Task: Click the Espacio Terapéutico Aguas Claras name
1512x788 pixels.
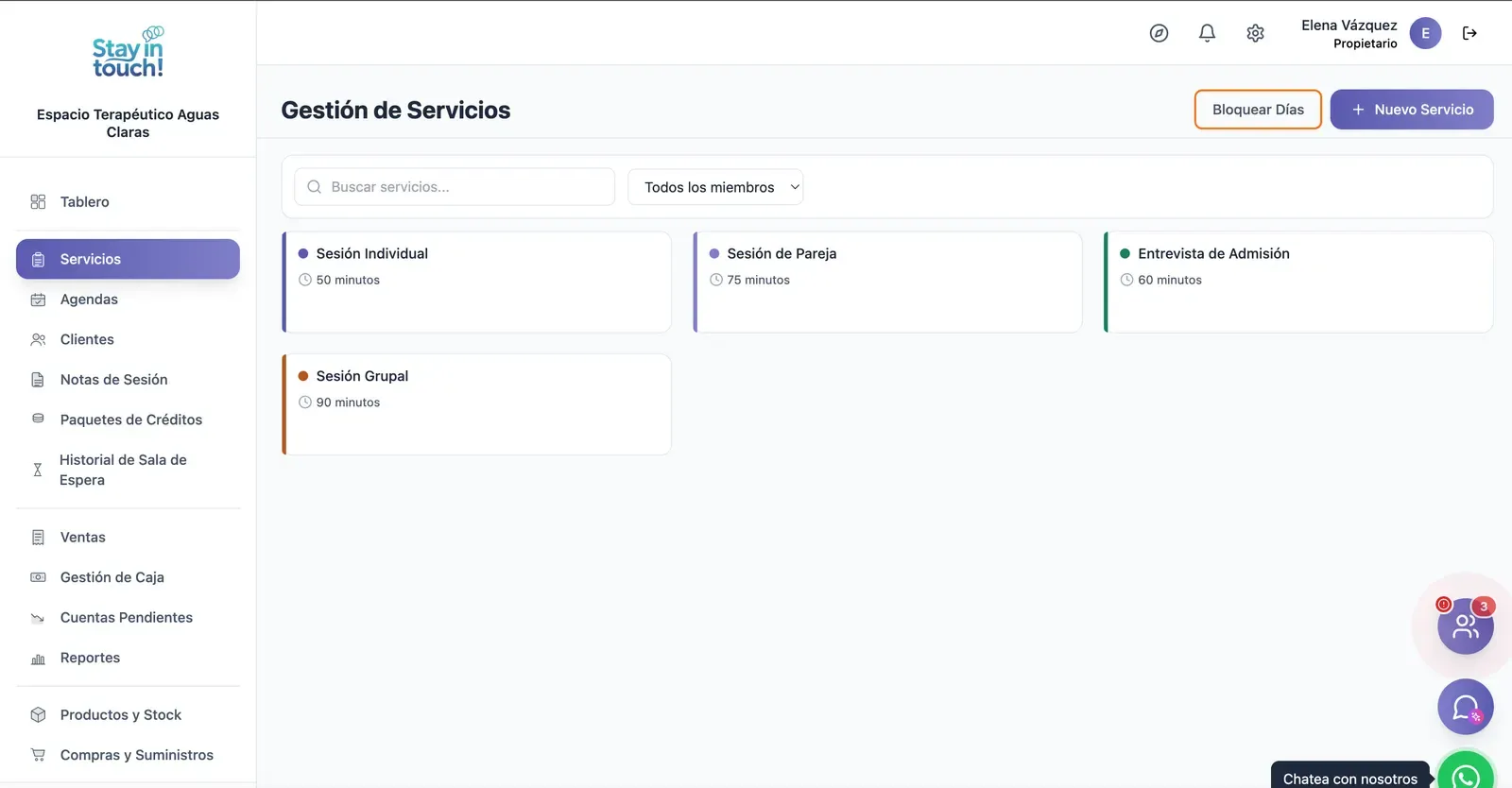Action: click(x=128, y=123)
